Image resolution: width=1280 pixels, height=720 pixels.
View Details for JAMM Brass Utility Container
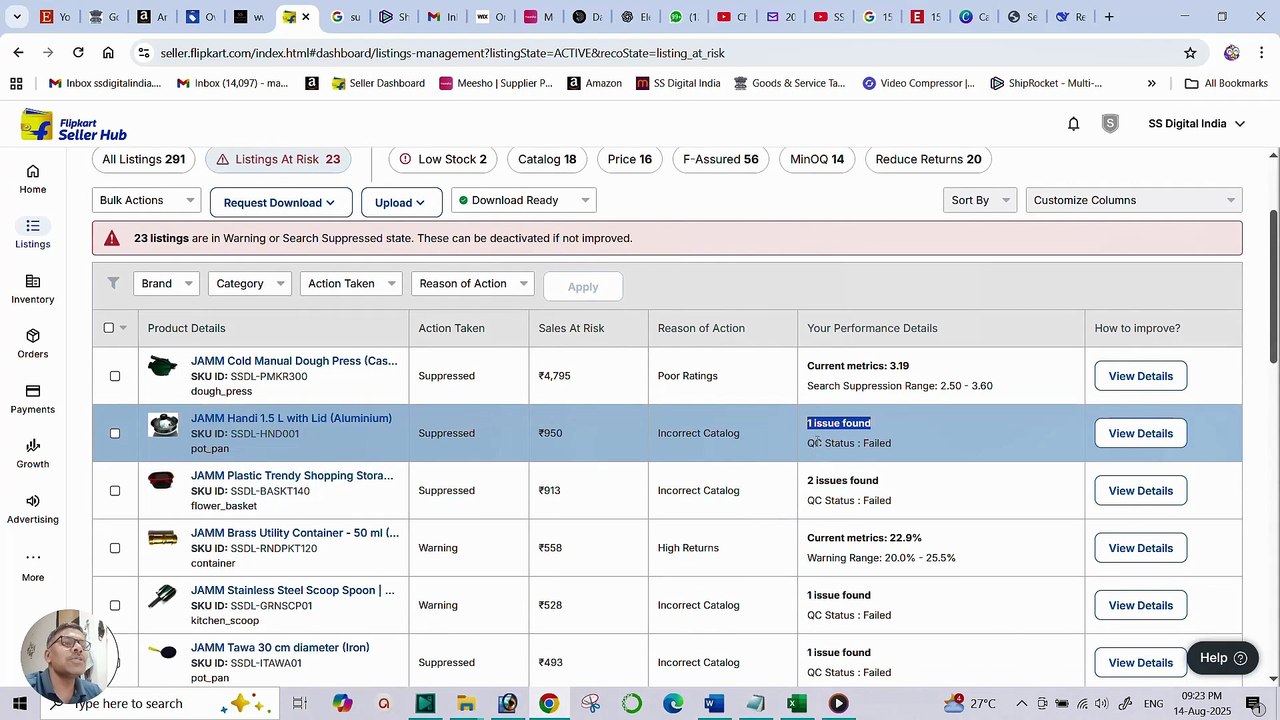(x=1140, y=548)
